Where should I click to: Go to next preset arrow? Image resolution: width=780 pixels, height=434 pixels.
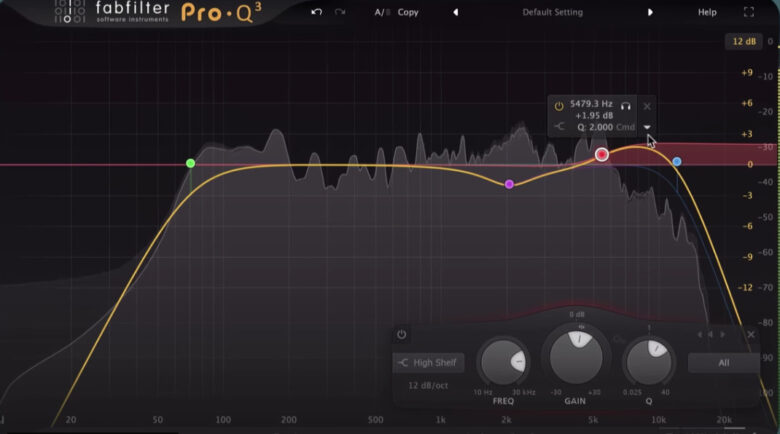pyautogui.click(x=650, y=12)
